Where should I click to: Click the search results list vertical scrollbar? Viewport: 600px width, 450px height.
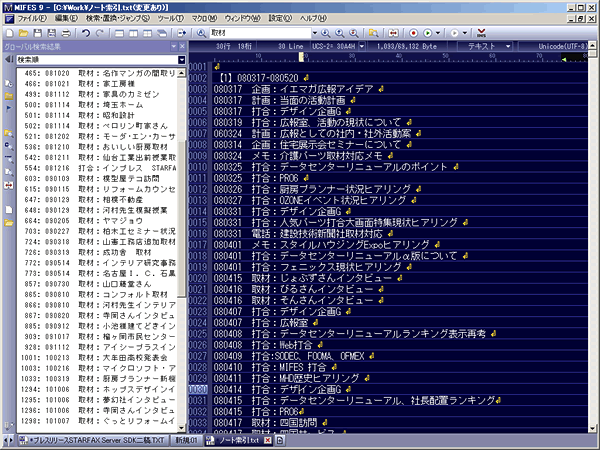point(182,250)
